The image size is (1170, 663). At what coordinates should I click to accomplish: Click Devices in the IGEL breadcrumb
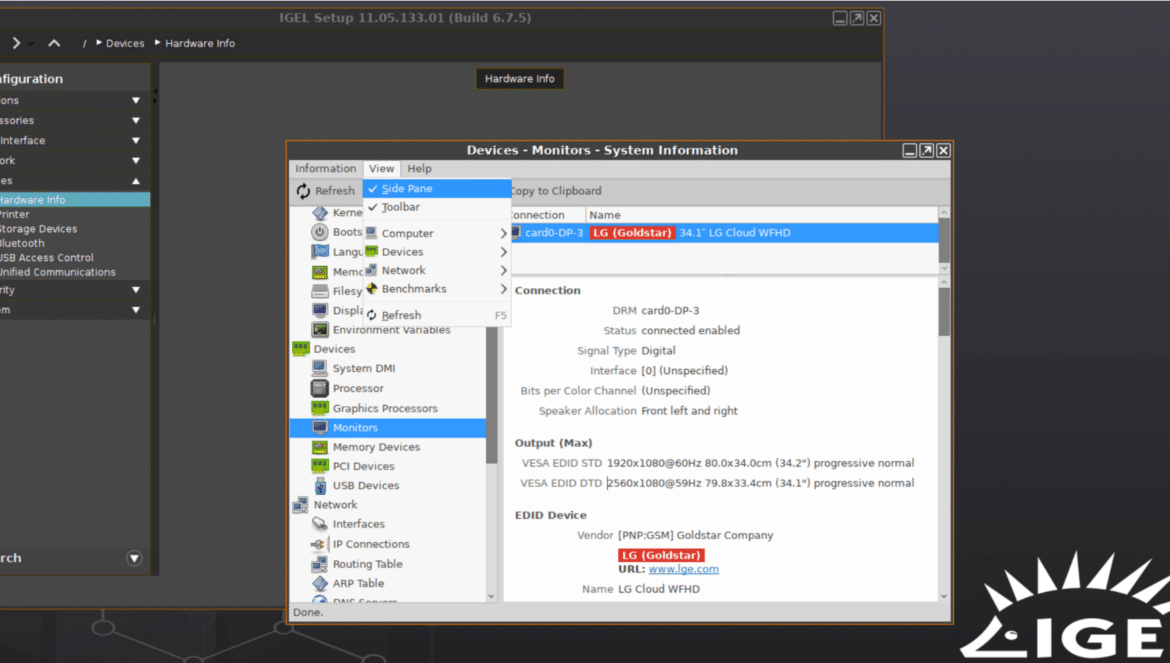[125, 43]
